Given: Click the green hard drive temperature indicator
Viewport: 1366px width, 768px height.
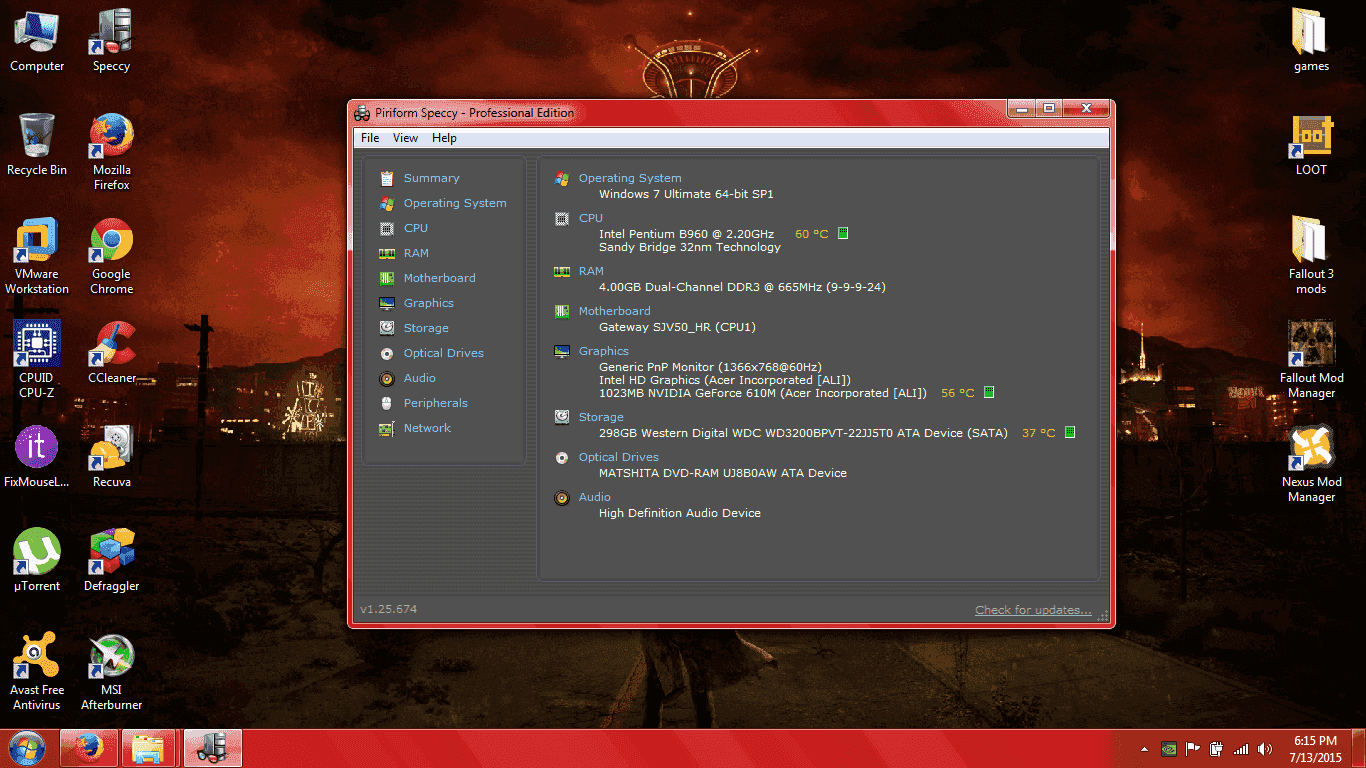Looking at the screenshot, I should (x=1070, y=432).
